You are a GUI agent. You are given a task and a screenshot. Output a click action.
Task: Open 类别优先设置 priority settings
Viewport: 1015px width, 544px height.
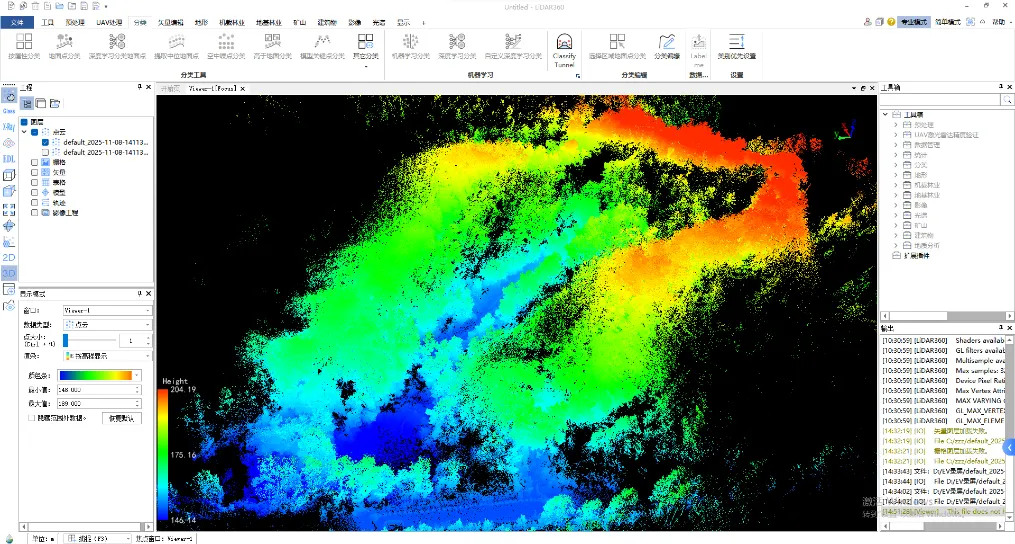[737, 47]
